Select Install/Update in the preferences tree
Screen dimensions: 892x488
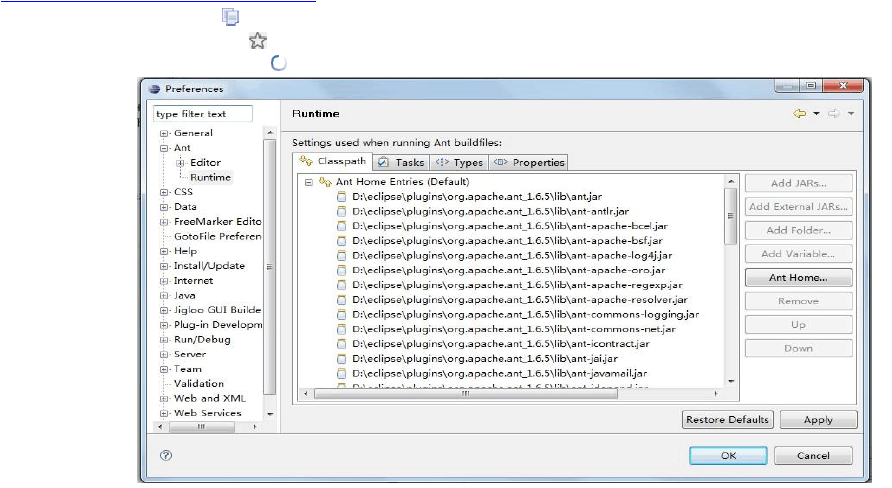[209, 266]
